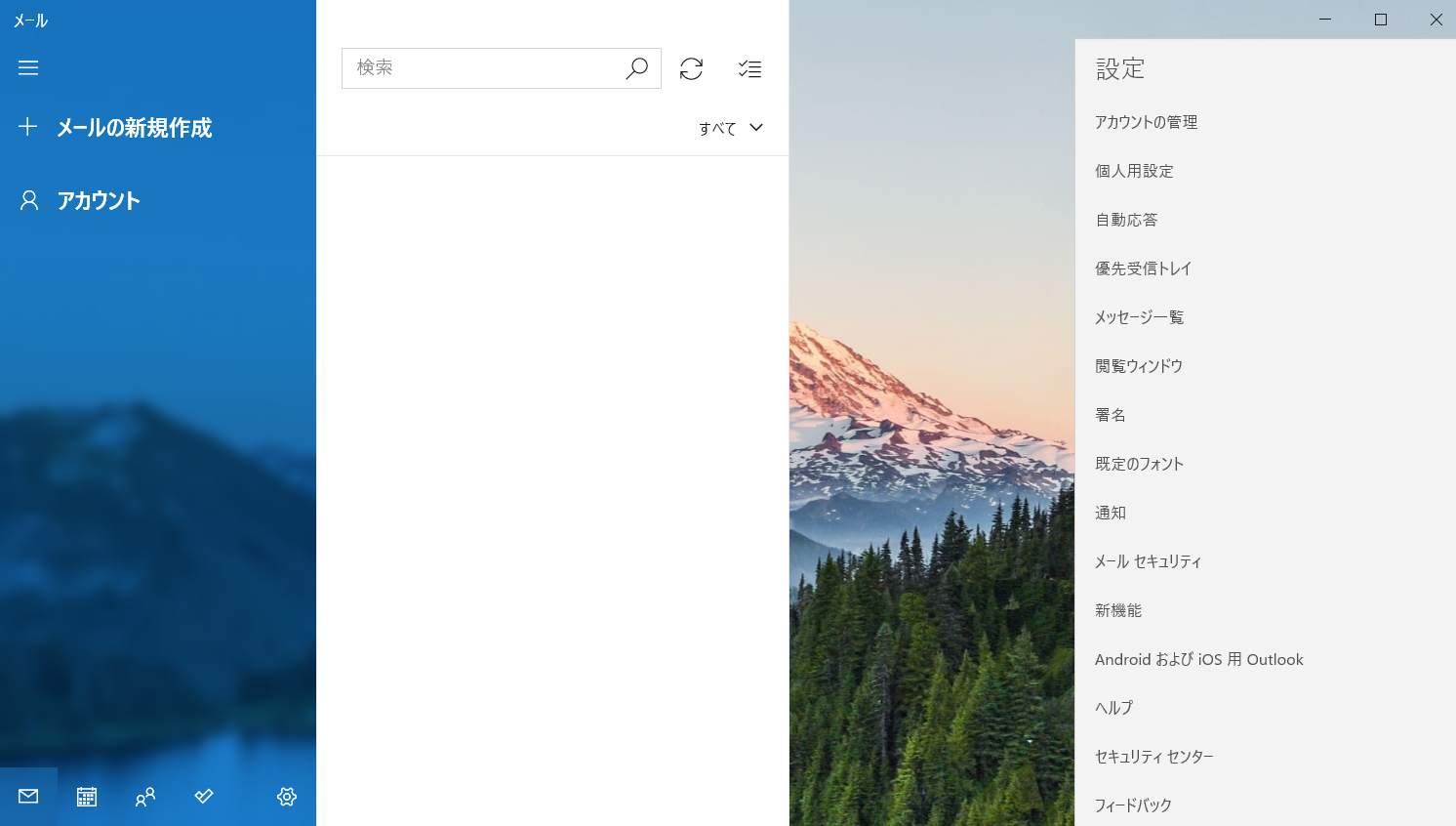Open アカウントの管理 setting
Viewport: 1456px width, 826px height.
pyautogui.click(x=1266, y=122)
